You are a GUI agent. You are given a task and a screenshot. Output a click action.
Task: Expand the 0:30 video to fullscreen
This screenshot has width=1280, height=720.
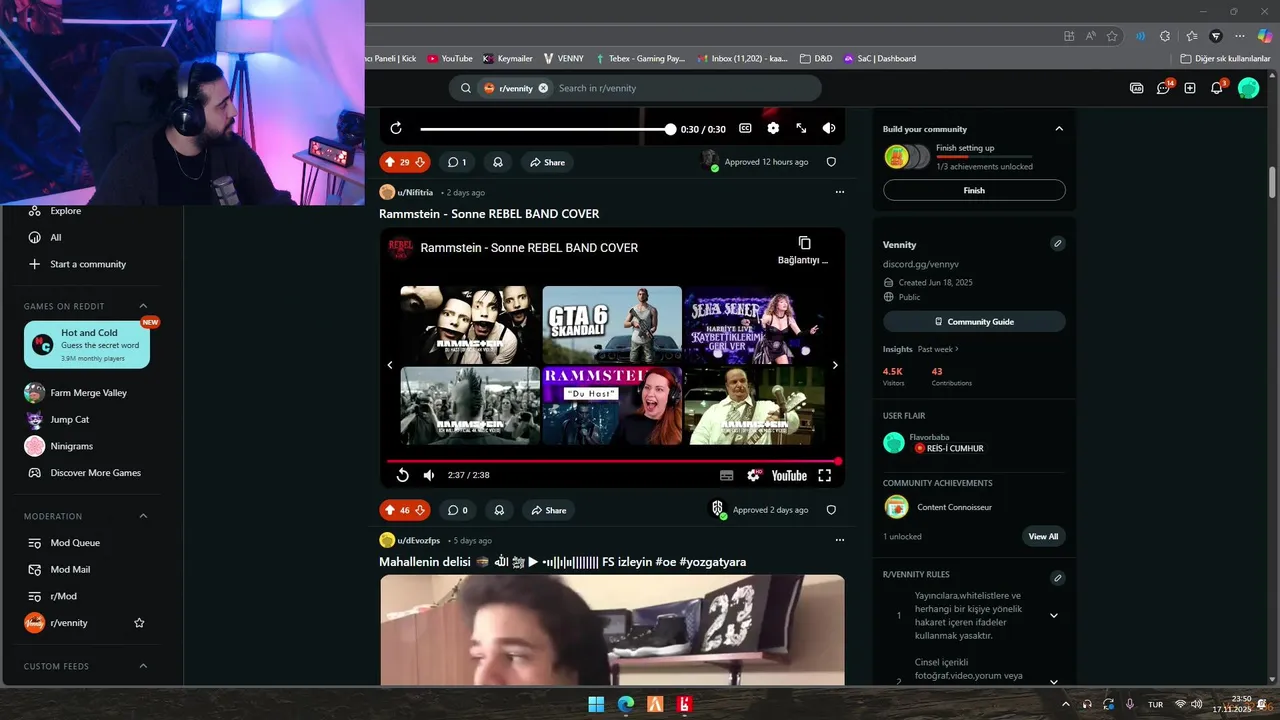point(801,128)
